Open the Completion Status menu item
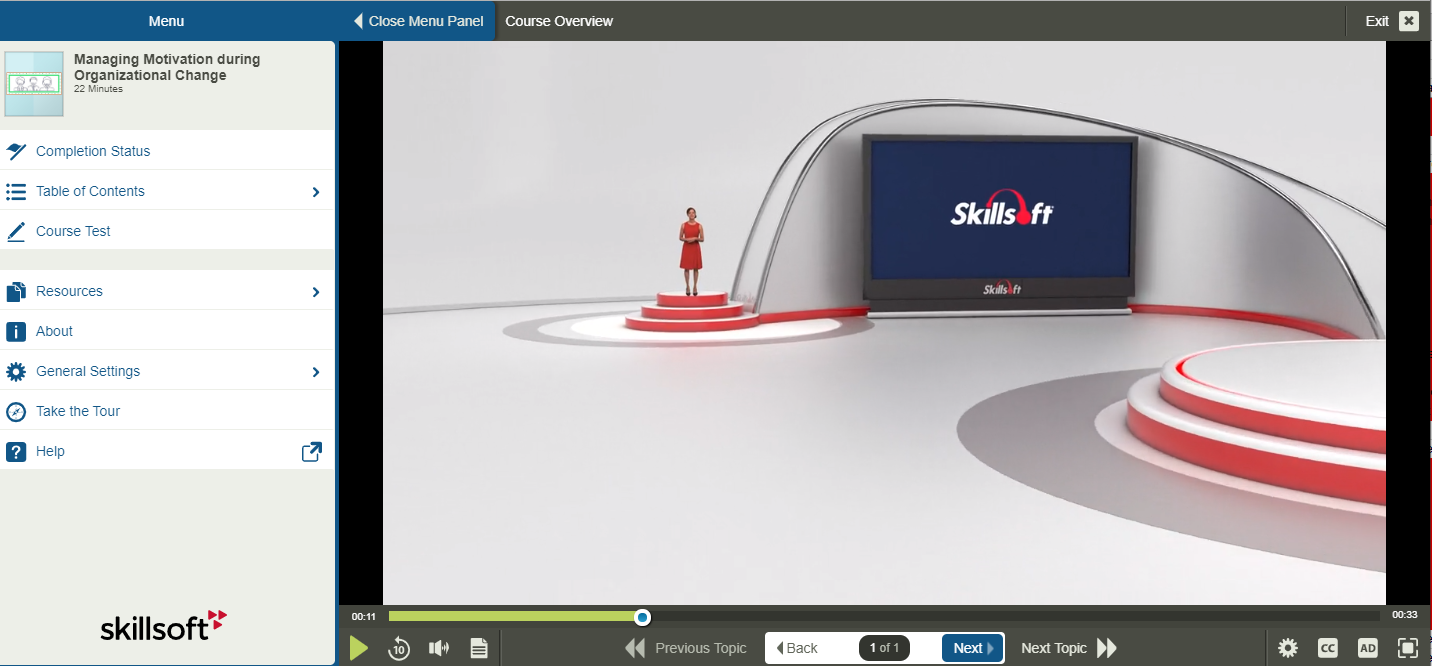Viewport: 1432px width, 666px height. click(x=93, y=151)
